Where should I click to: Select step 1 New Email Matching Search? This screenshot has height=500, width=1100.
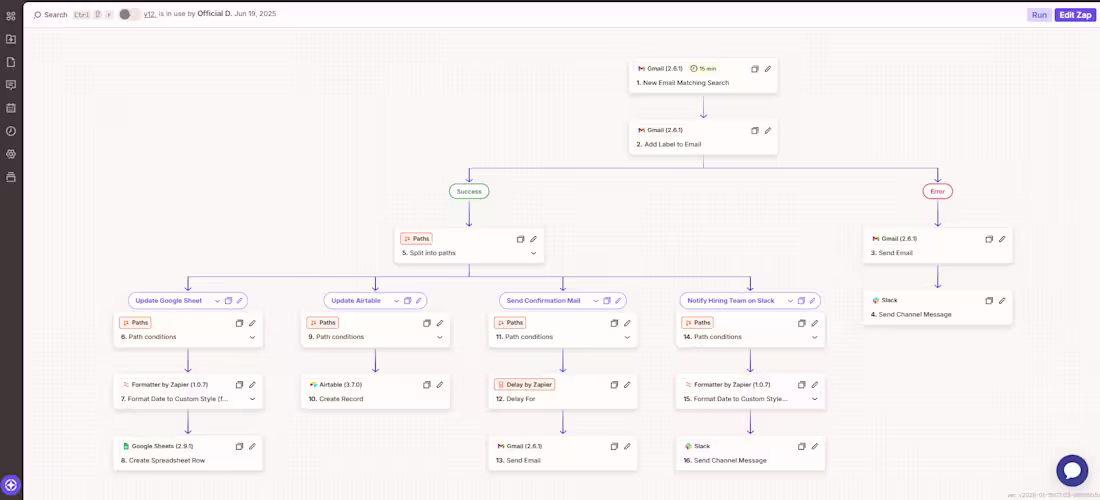point(703,75)
